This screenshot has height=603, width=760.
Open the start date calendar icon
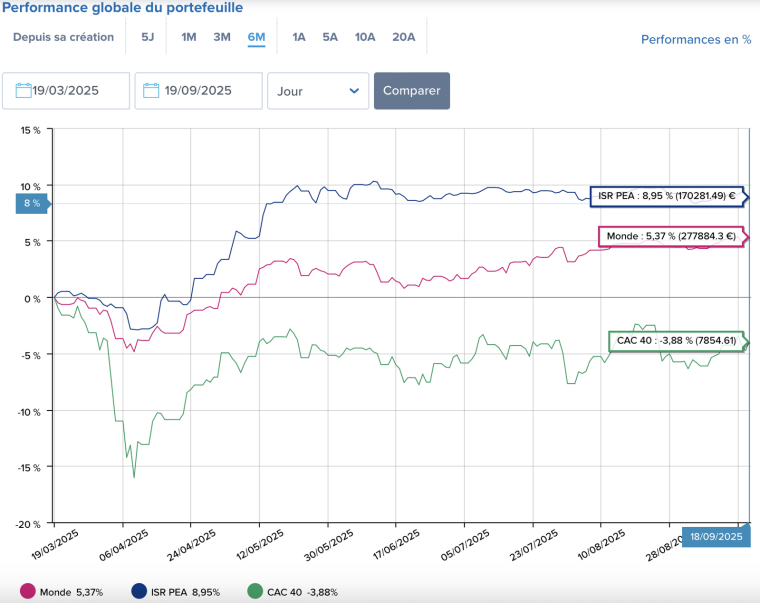pyautogui.click(x=22, y=91)
